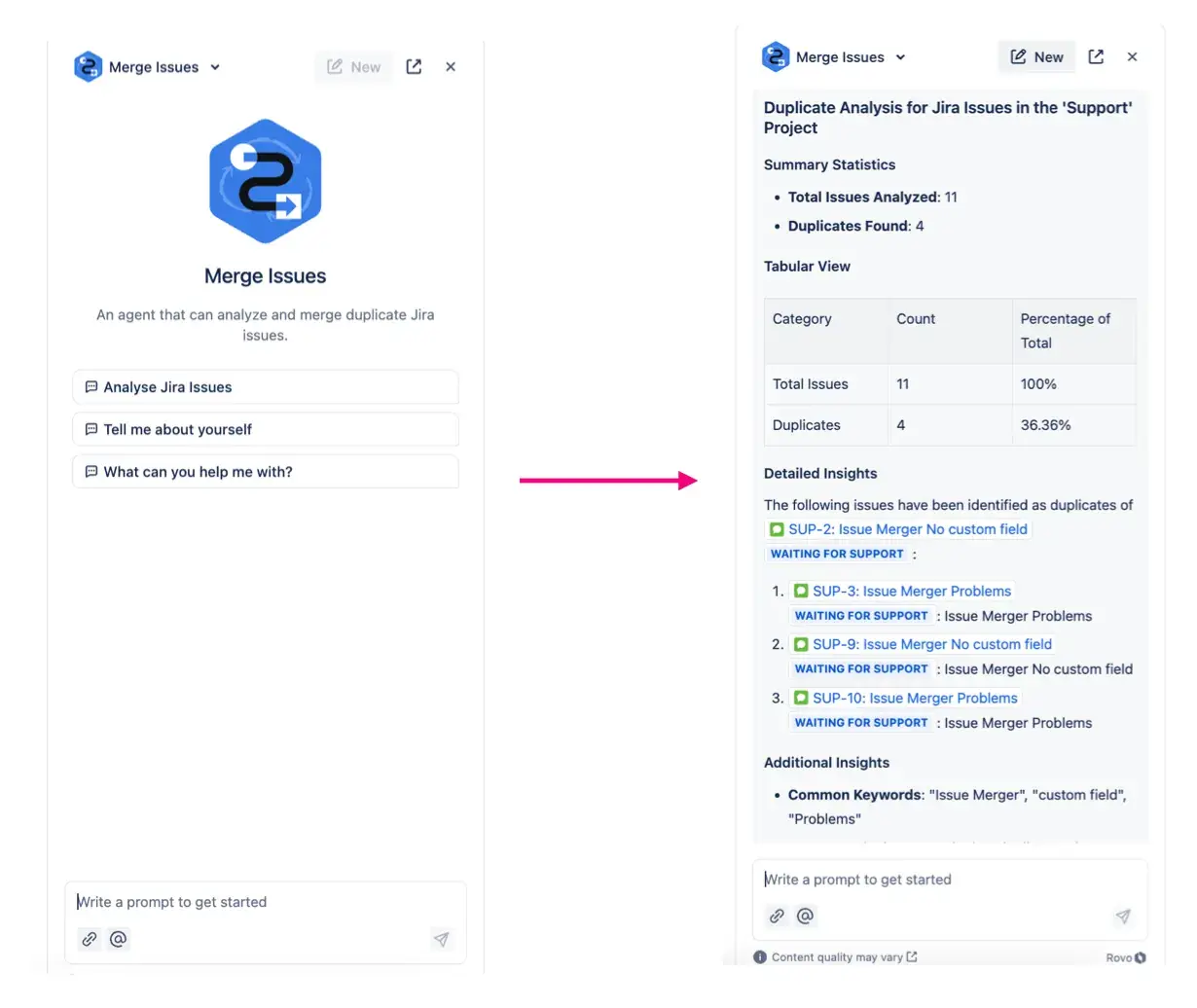Pop out the right chat panel
Screen dimensions: 1197x1008
(1096, 56)
